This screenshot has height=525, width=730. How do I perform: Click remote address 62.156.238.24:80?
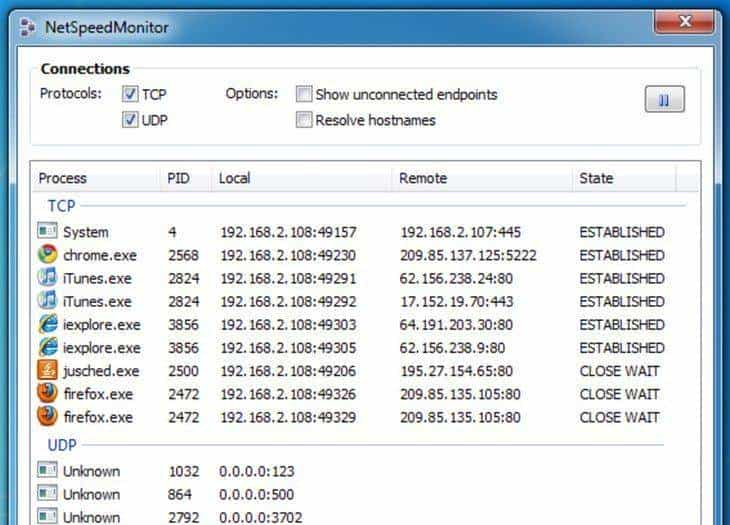pos(456,279)
